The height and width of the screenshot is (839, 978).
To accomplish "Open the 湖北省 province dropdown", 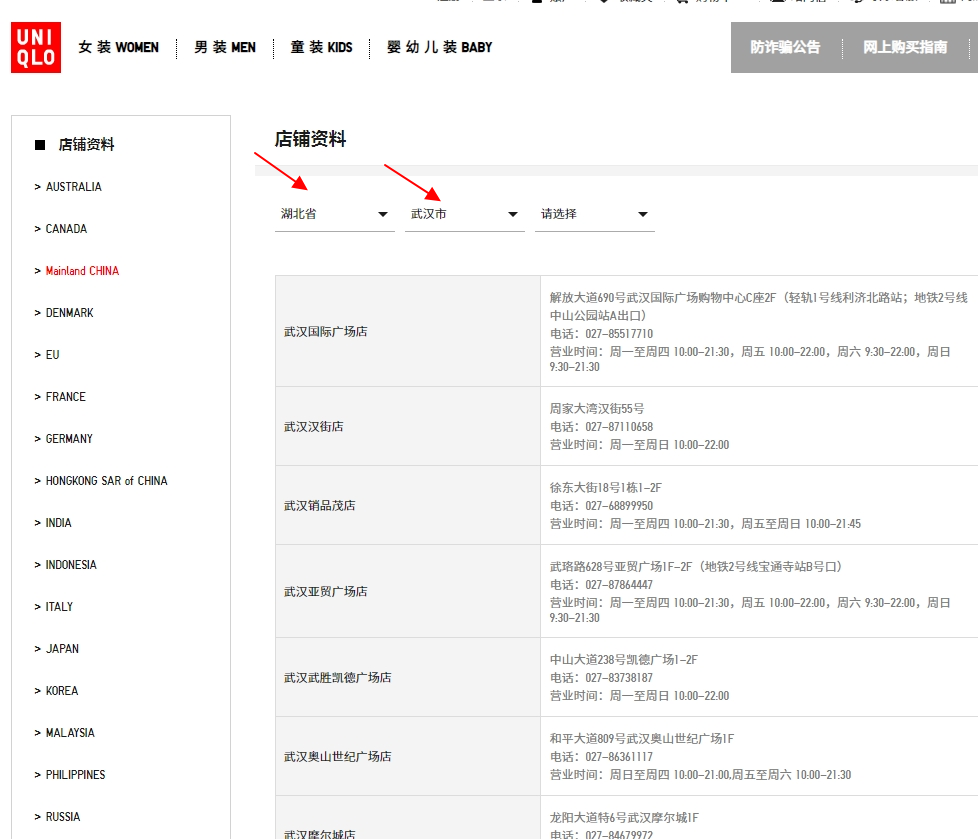I will (x=334, y=215).
